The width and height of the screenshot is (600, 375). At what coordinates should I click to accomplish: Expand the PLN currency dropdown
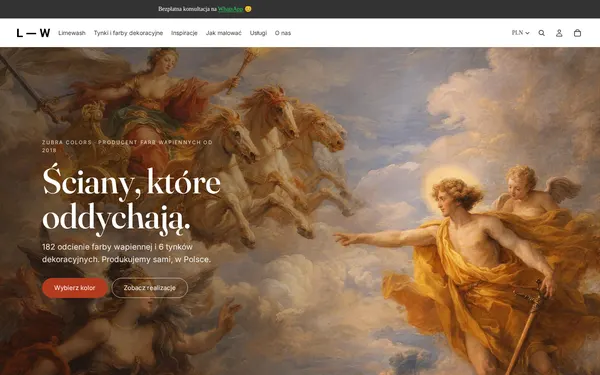[x=520, y=33]
